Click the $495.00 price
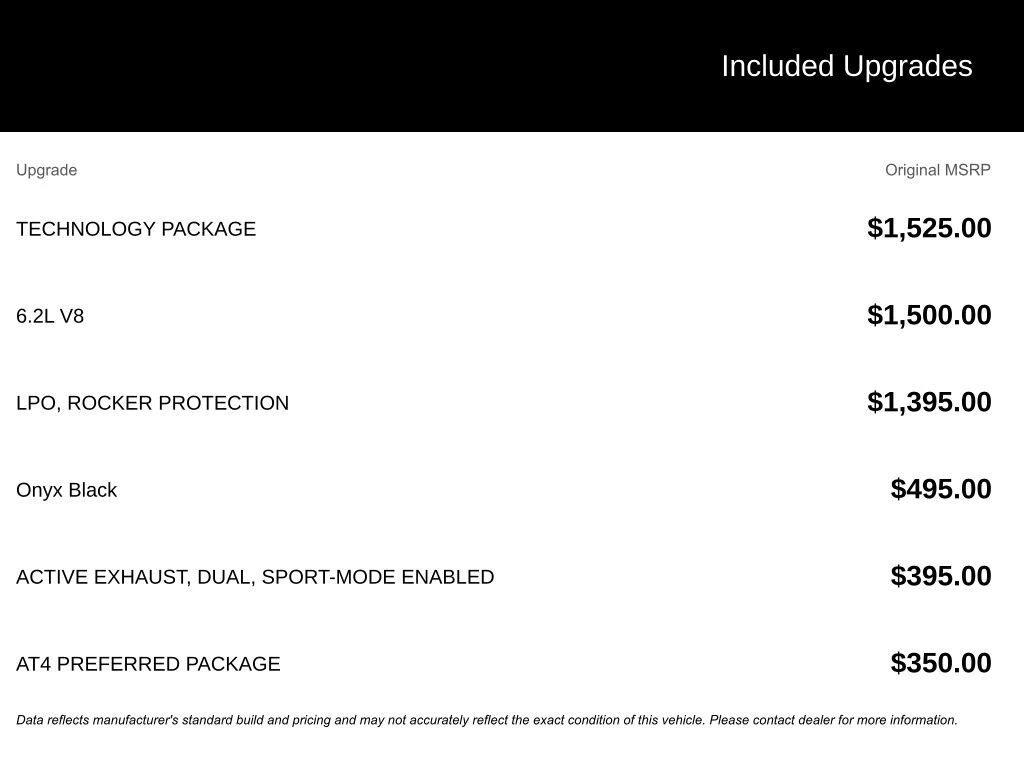 click(x=940, y=489)
